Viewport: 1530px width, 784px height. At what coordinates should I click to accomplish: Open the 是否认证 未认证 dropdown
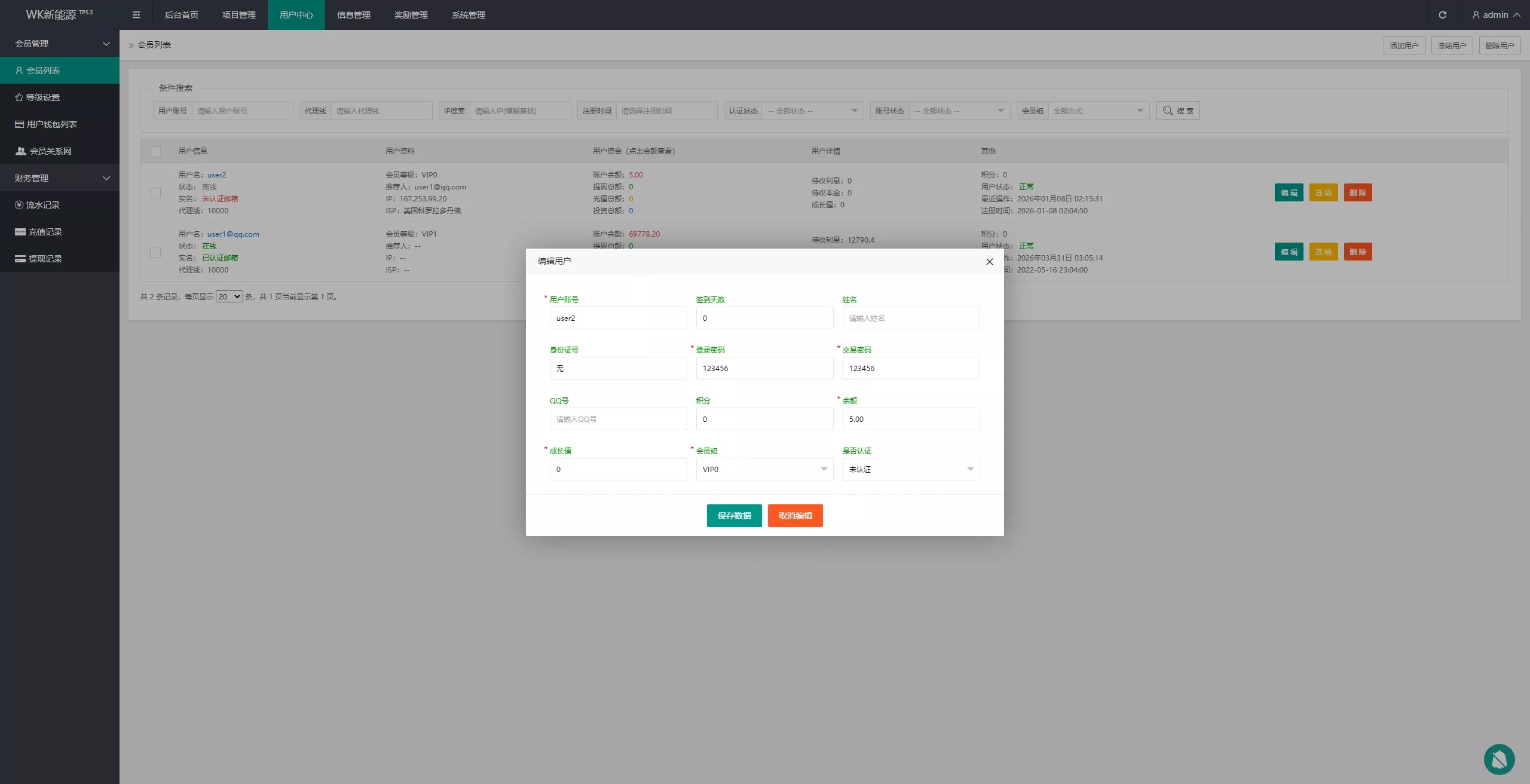911,469
